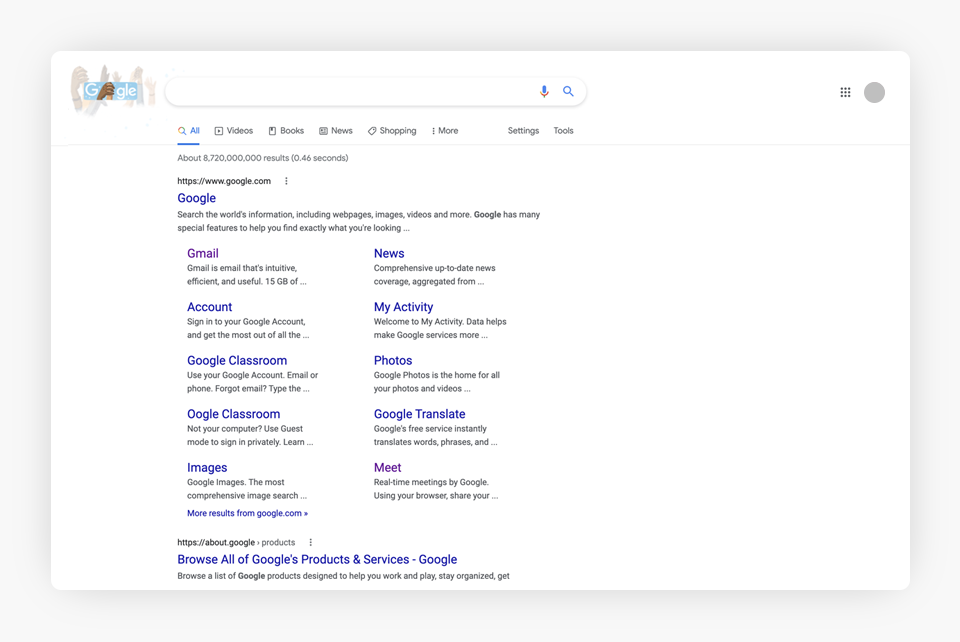
Task: Open three-dot menu beside about.google result
Action: 310,542
